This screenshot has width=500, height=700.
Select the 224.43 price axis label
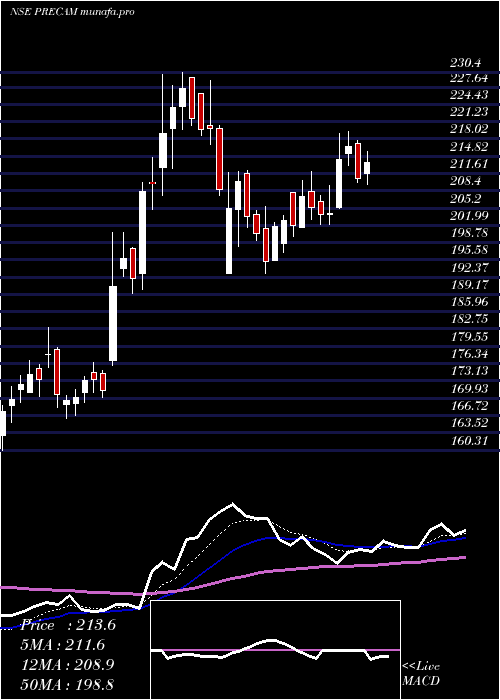click(x=470, y=95)
